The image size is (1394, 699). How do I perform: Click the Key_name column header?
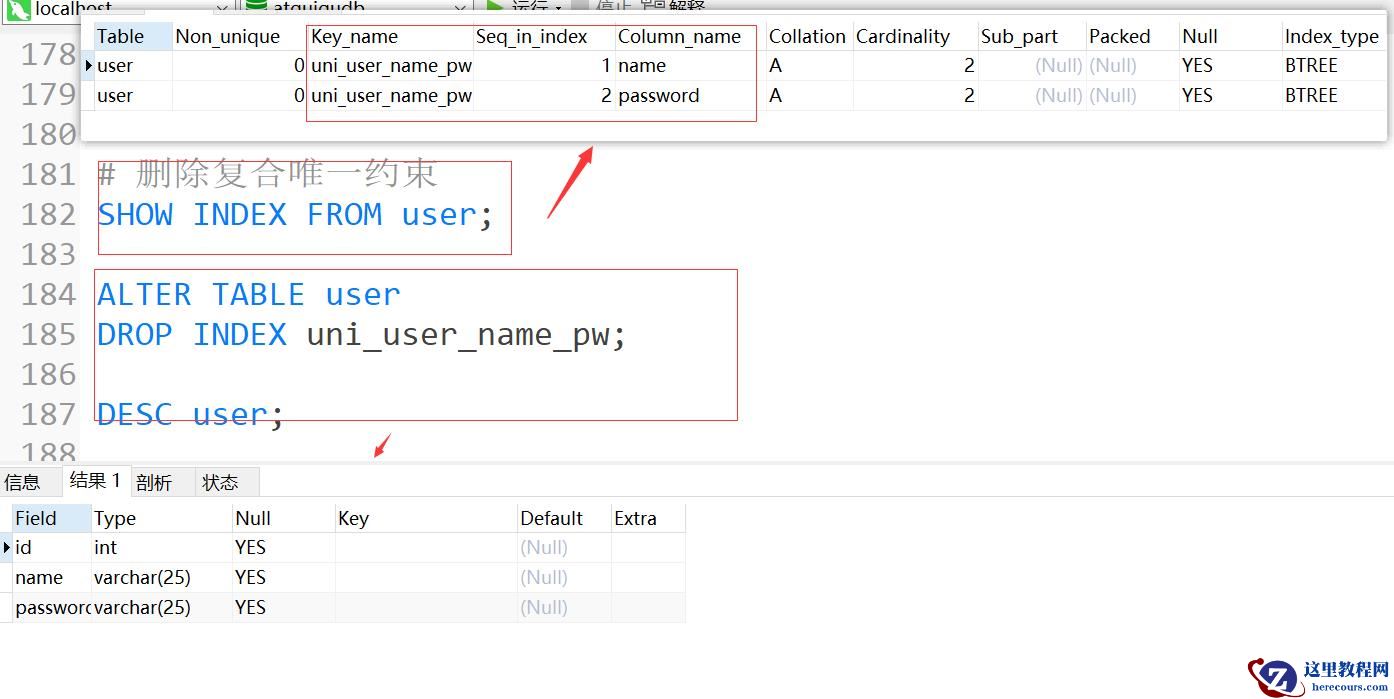tap(390, 36)
